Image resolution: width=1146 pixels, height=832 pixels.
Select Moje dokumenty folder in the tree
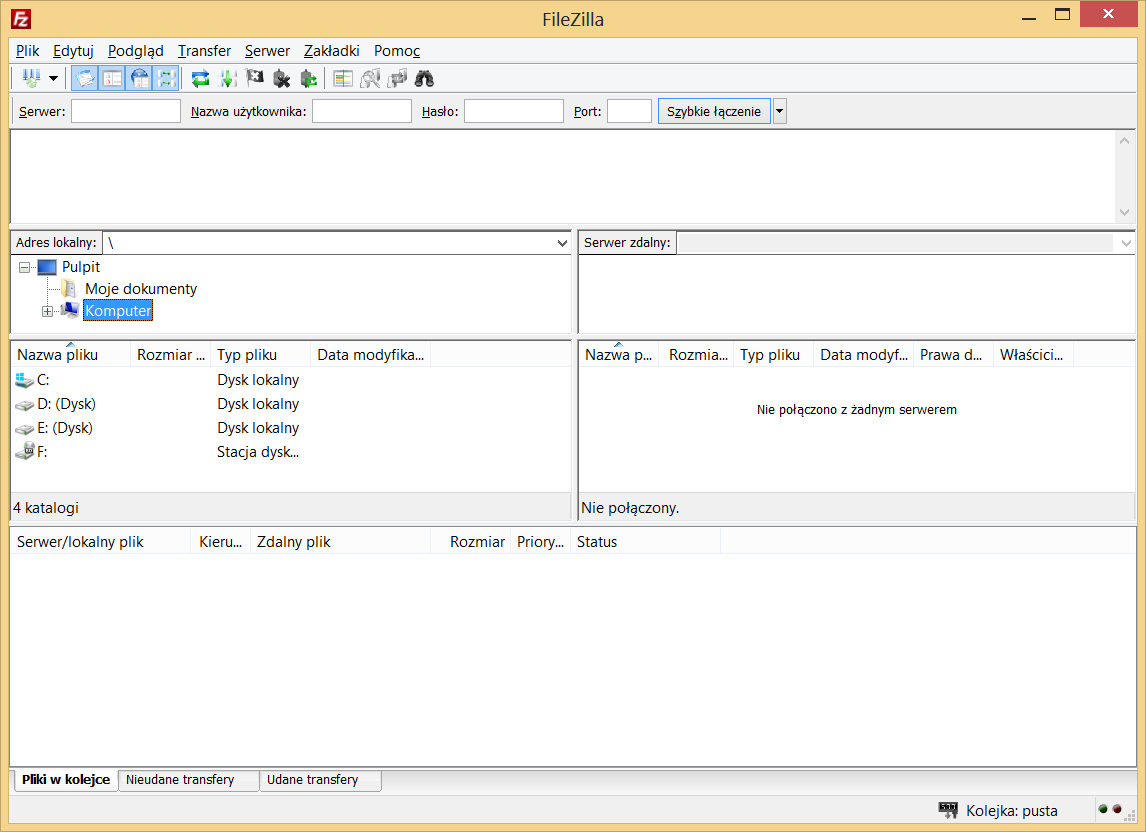point(141,289)
